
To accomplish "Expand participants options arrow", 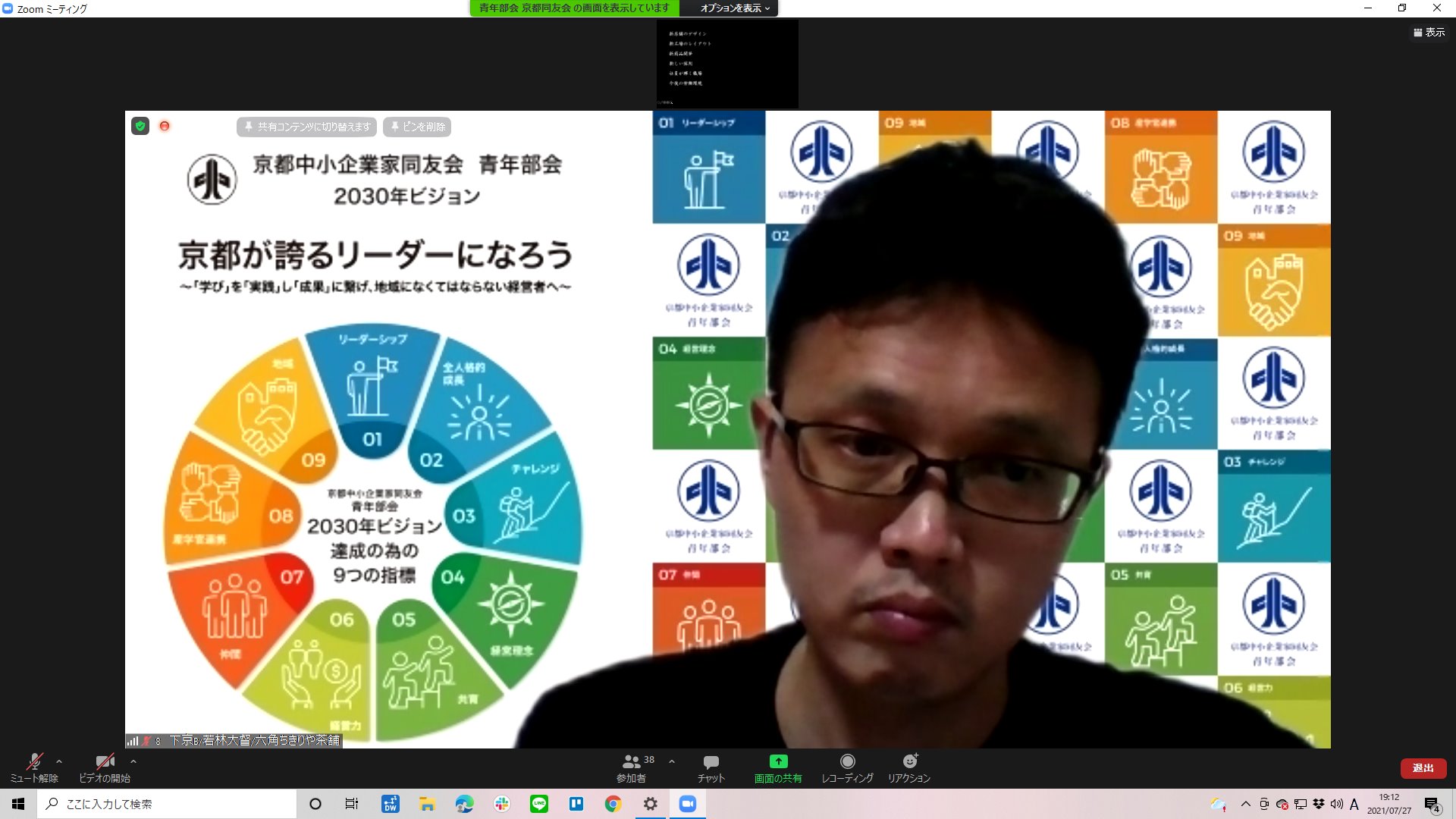I will click(672, 761).
